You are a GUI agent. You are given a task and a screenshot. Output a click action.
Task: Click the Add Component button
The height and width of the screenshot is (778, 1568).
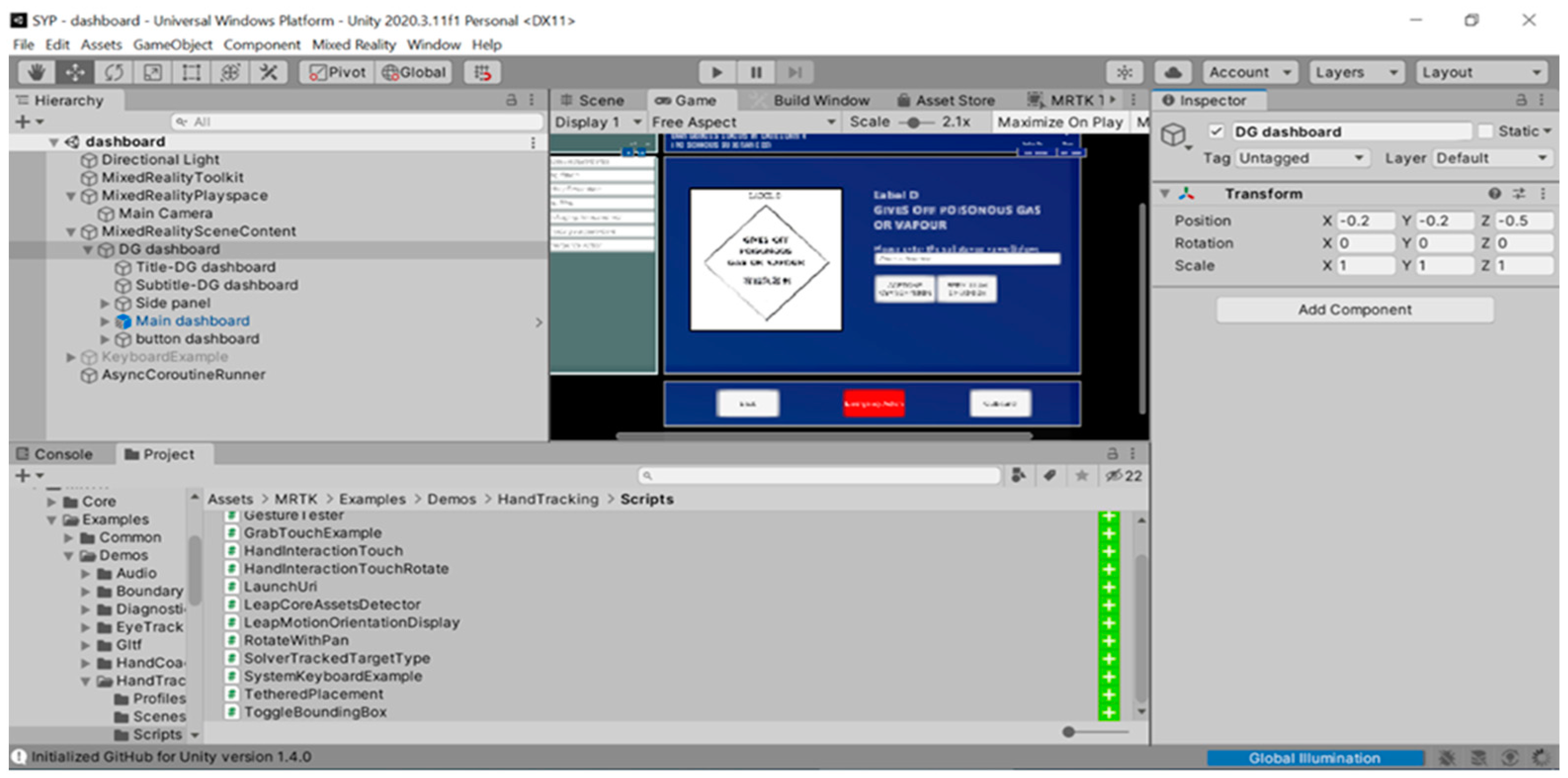coord(1355,309)
